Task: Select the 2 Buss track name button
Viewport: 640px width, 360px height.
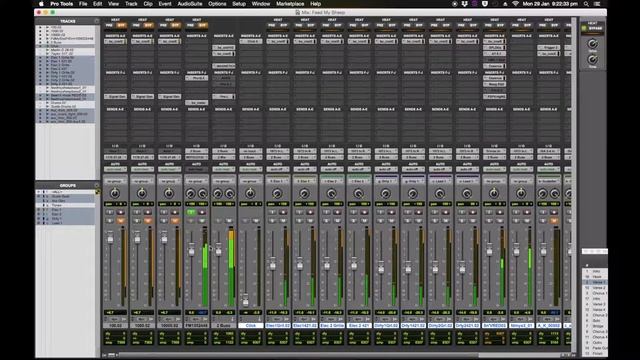Action: tap(223, 326)
